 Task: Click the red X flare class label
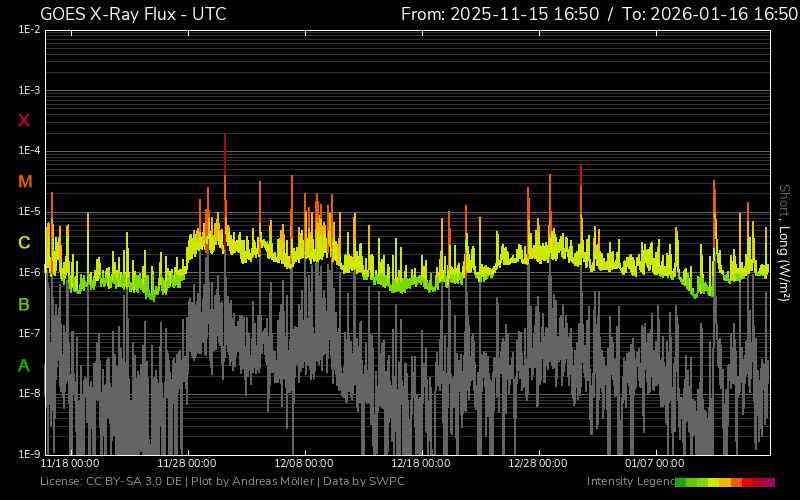(24, 121)
